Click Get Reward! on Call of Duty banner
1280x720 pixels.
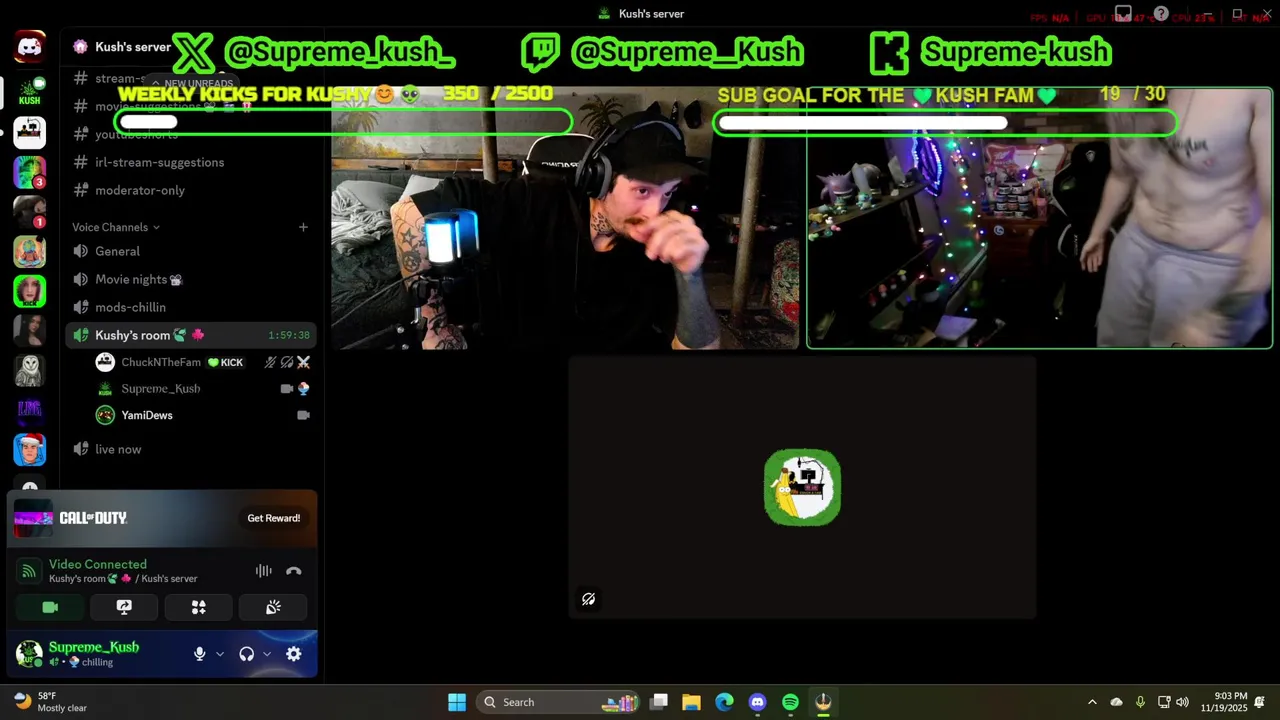tap(274, 518)
